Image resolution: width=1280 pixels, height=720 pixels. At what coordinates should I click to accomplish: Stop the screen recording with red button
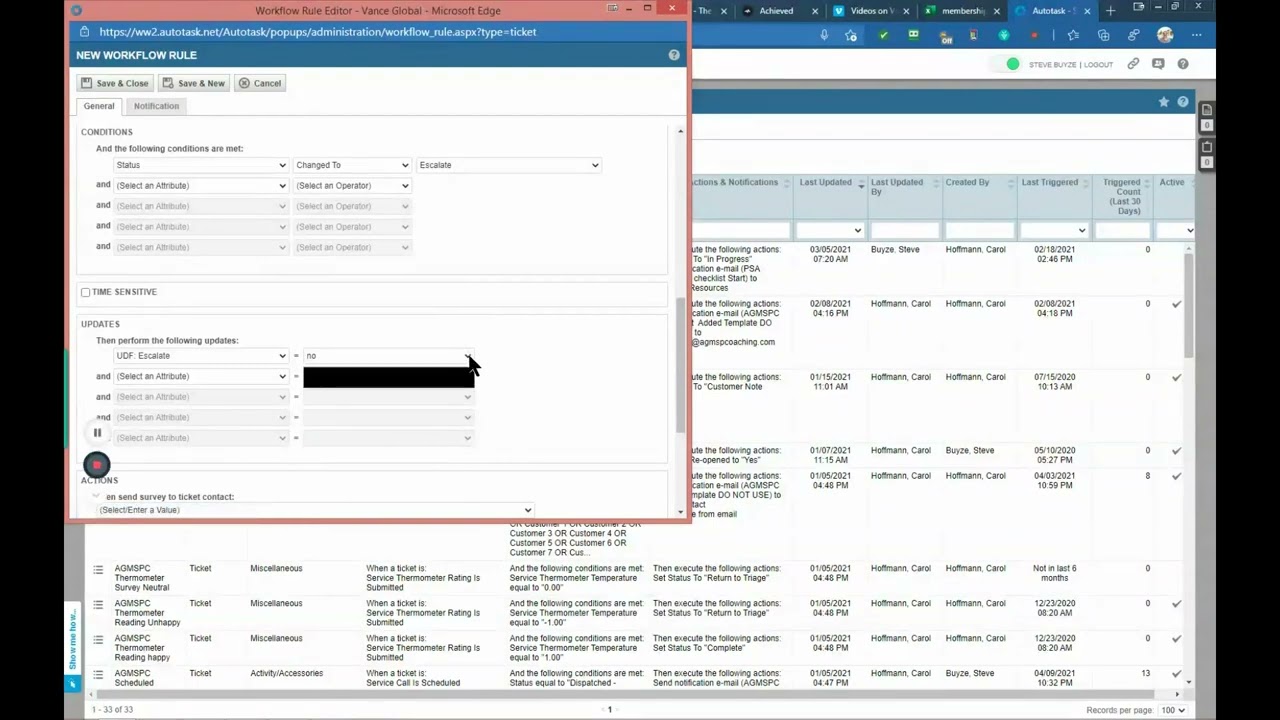(x=97, y=465)
